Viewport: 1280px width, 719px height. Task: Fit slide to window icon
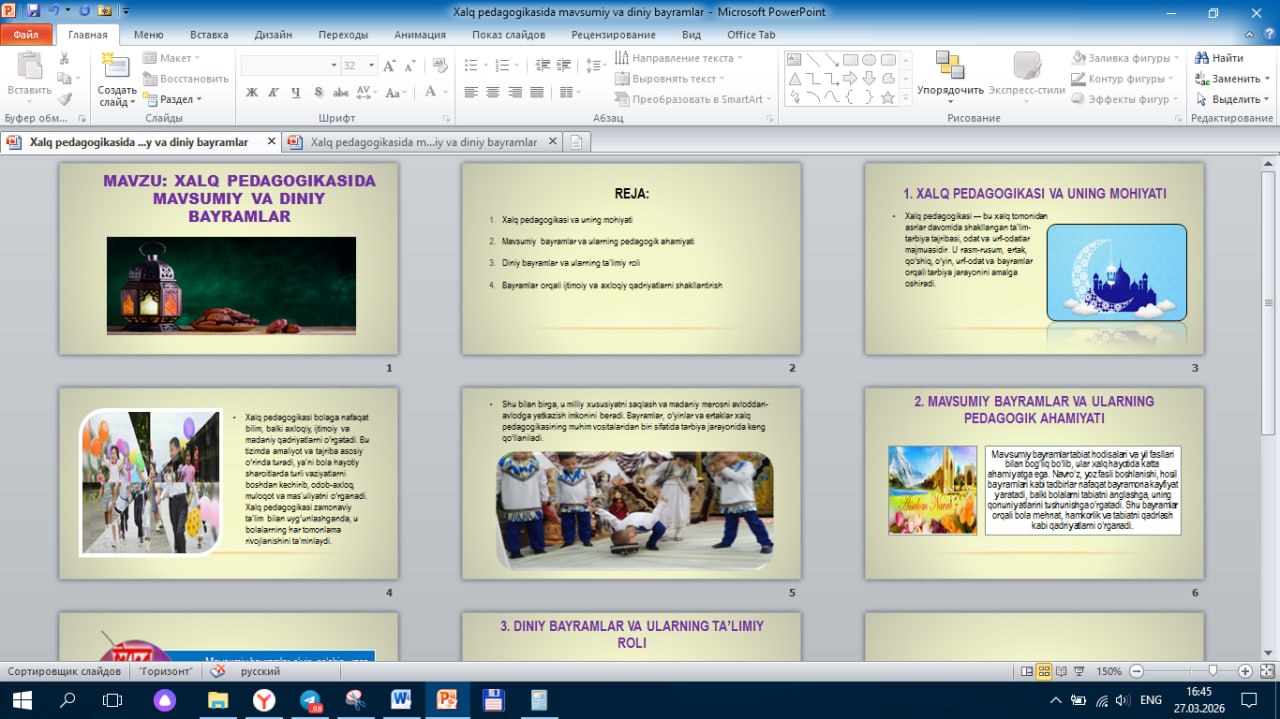(1266, 671)
